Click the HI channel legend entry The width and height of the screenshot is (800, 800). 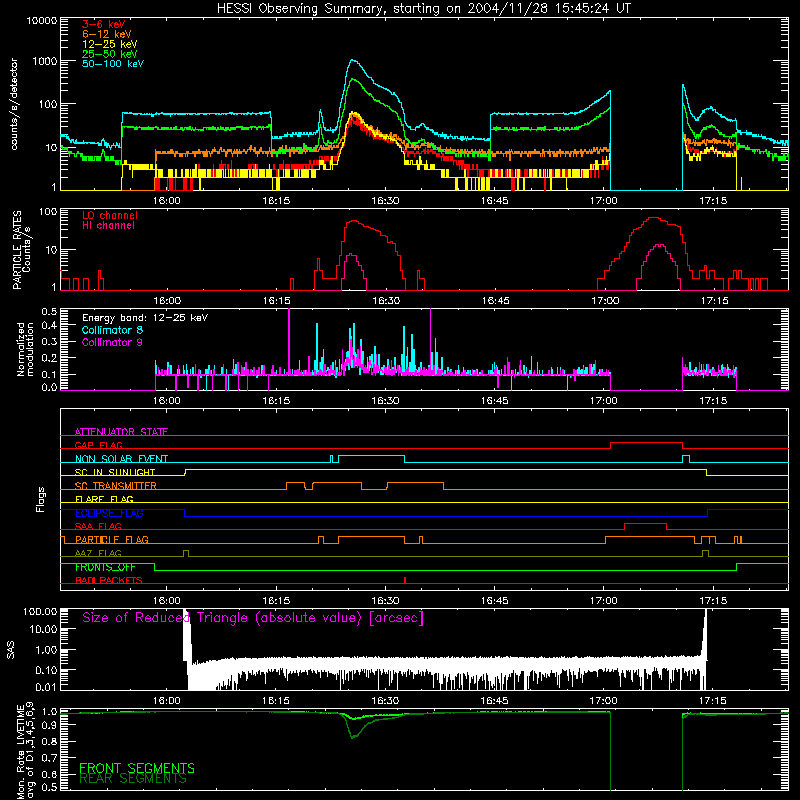(108, 225)
